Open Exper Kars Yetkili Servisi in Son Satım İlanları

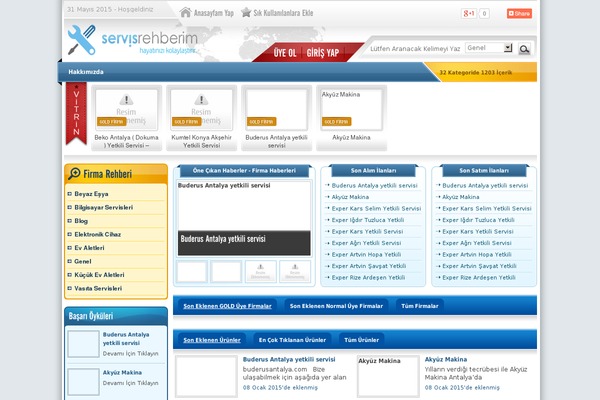(478, 232)
